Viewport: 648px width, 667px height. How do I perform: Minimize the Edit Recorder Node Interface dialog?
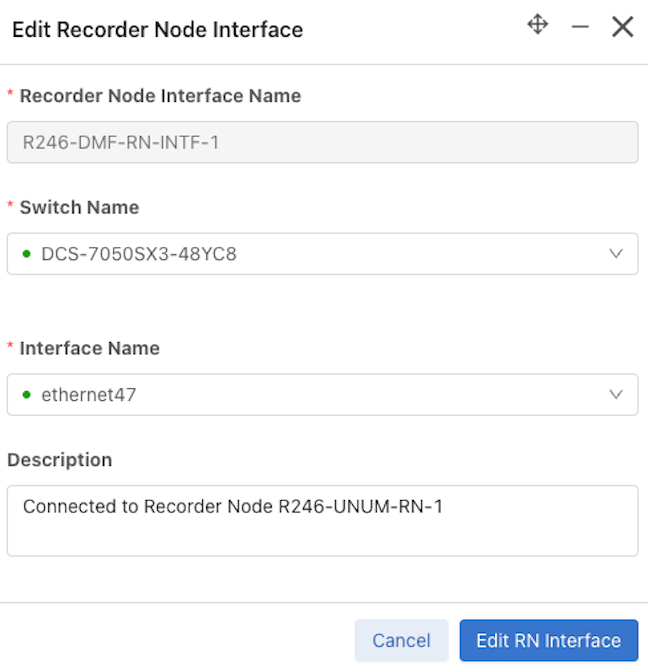click(580, 27)
